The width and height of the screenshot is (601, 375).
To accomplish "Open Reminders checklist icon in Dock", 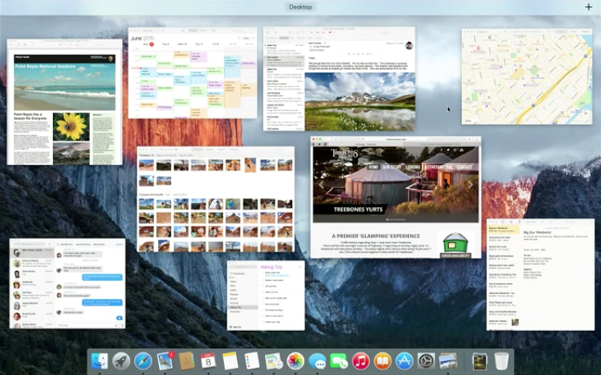I will click(252, 361).
